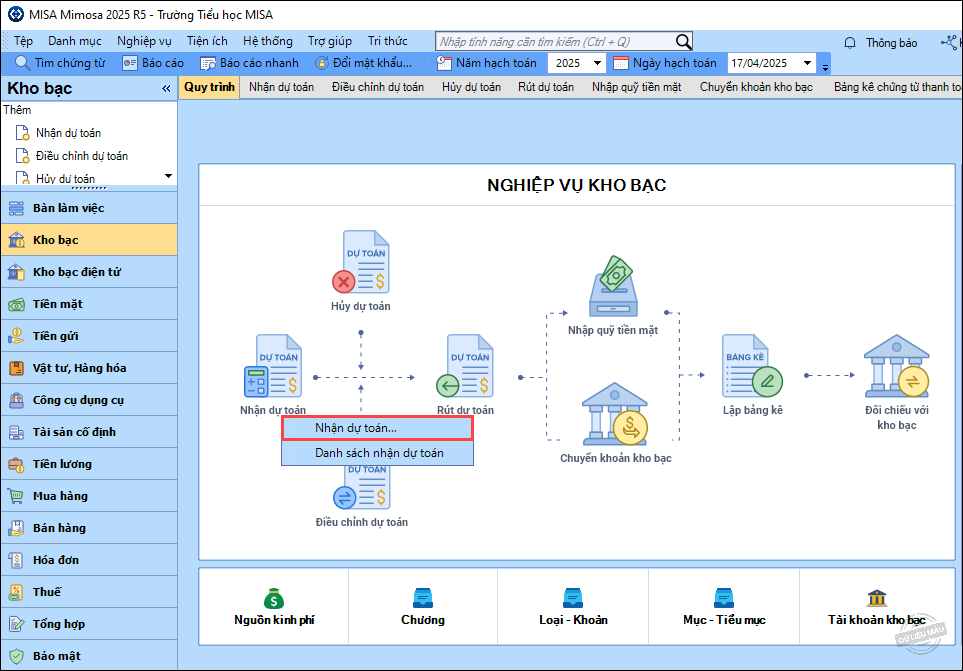
Task: Open Đối chiếu với kho bạc icon
Action: [x=897, y=367]
